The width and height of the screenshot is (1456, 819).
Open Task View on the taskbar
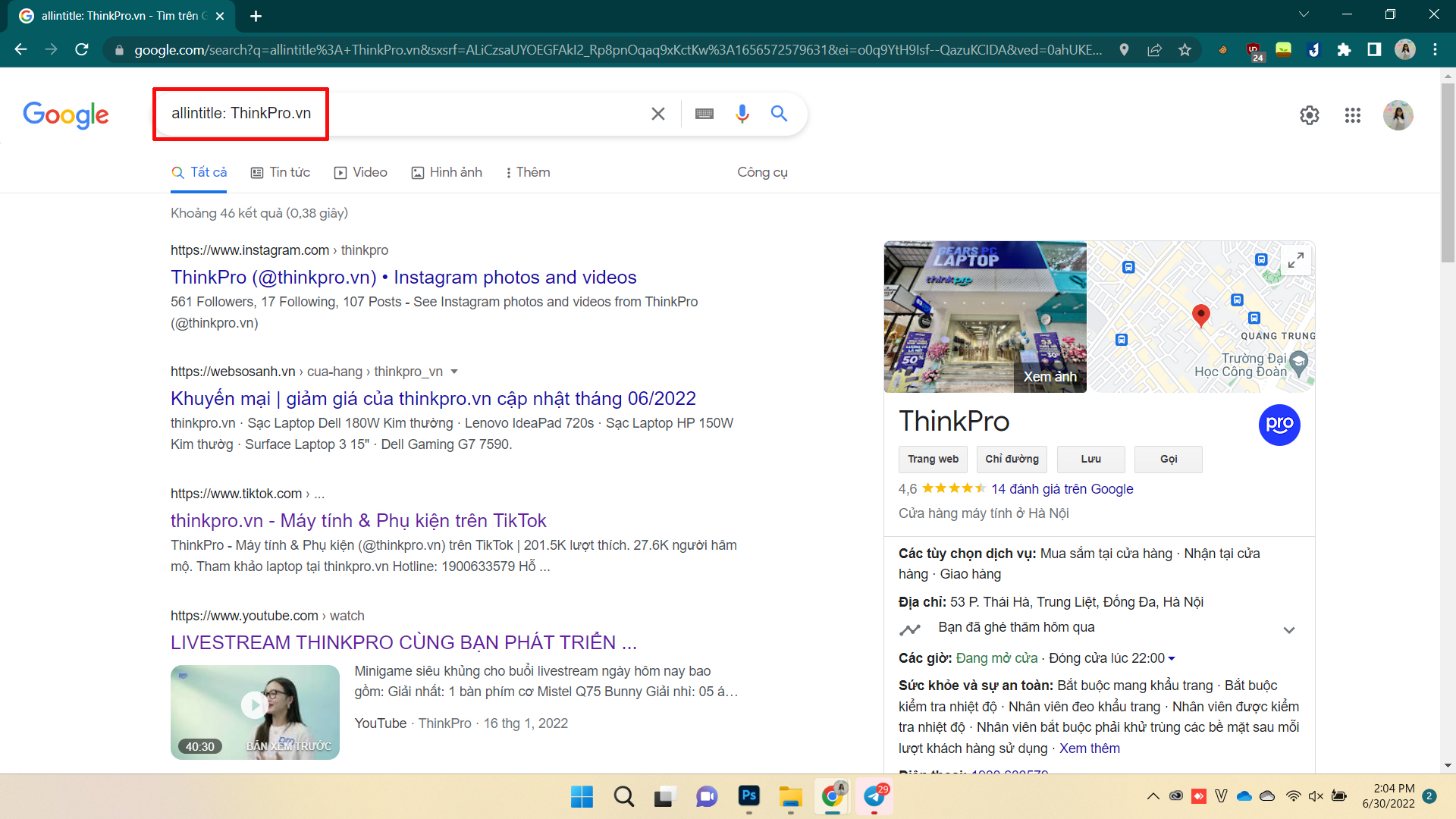pos(665,796)
